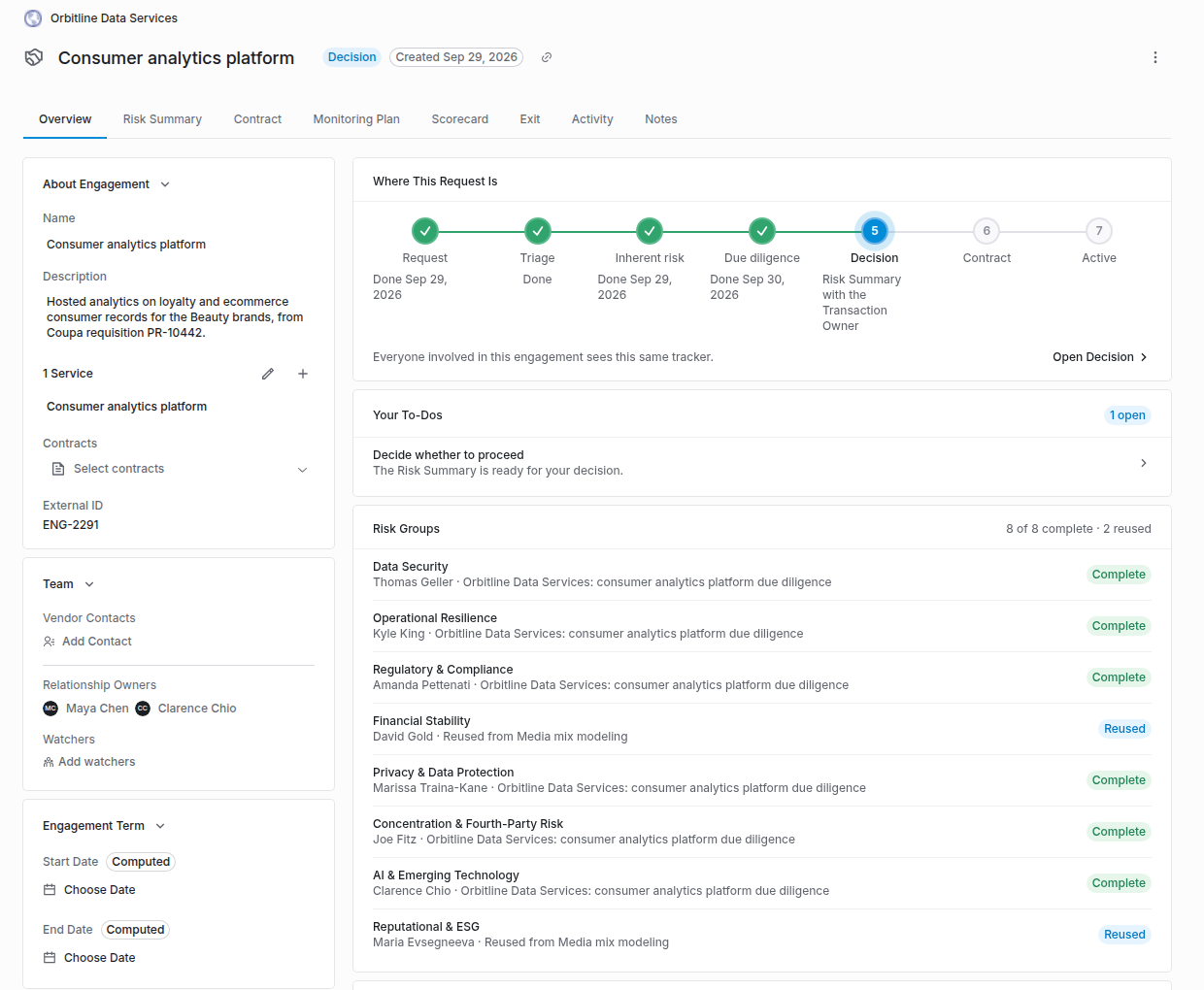Collapse the Team section

89,584
